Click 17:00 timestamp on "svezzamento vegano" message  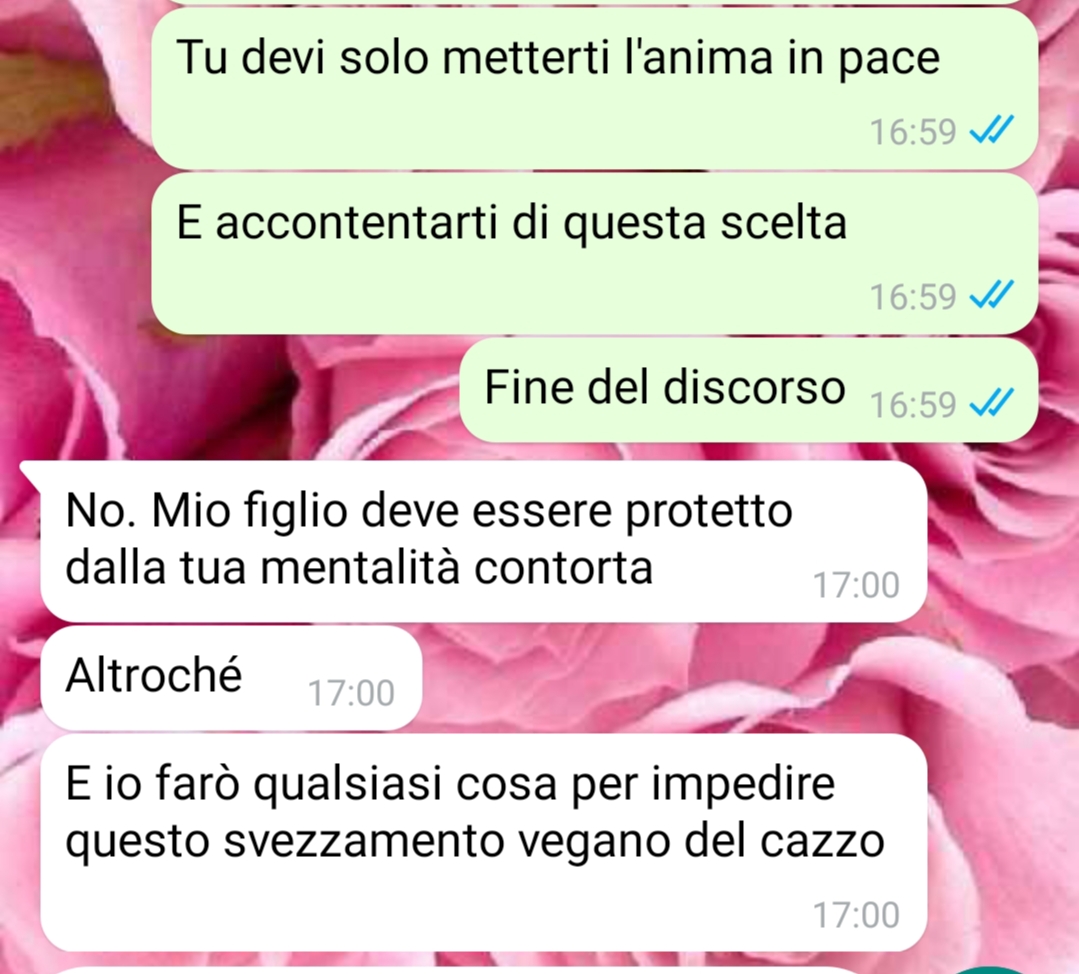point(856,915)
